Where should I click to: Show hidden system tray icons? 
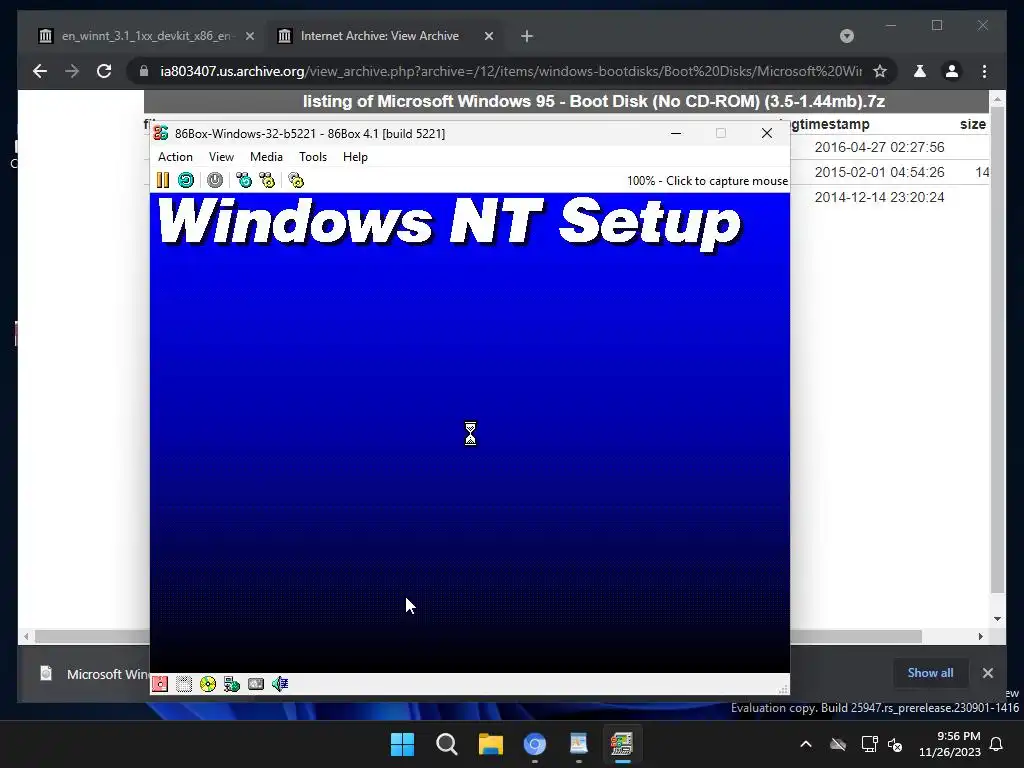point(806,744)
